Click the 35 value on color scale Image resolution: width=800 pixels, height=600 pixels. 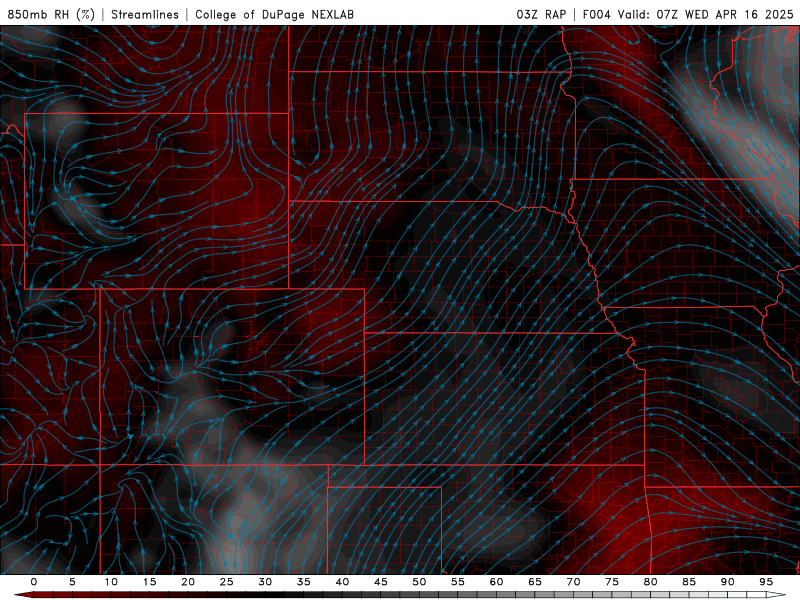304,582
